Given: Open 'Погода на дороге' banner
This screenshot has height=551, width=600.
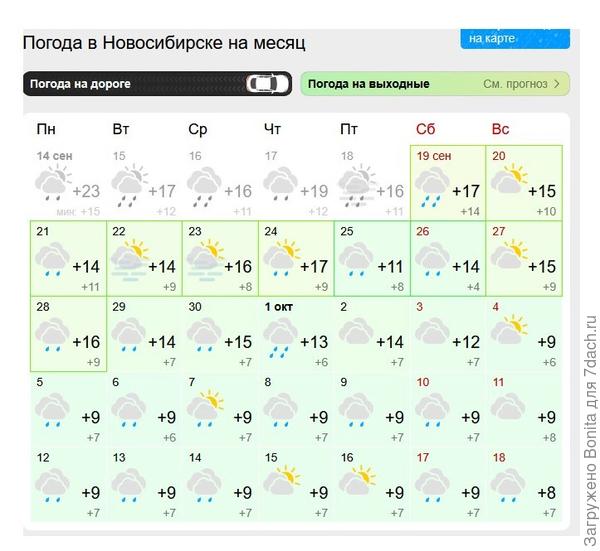Looking at the screenshot, I should click(x=157, y=83).
